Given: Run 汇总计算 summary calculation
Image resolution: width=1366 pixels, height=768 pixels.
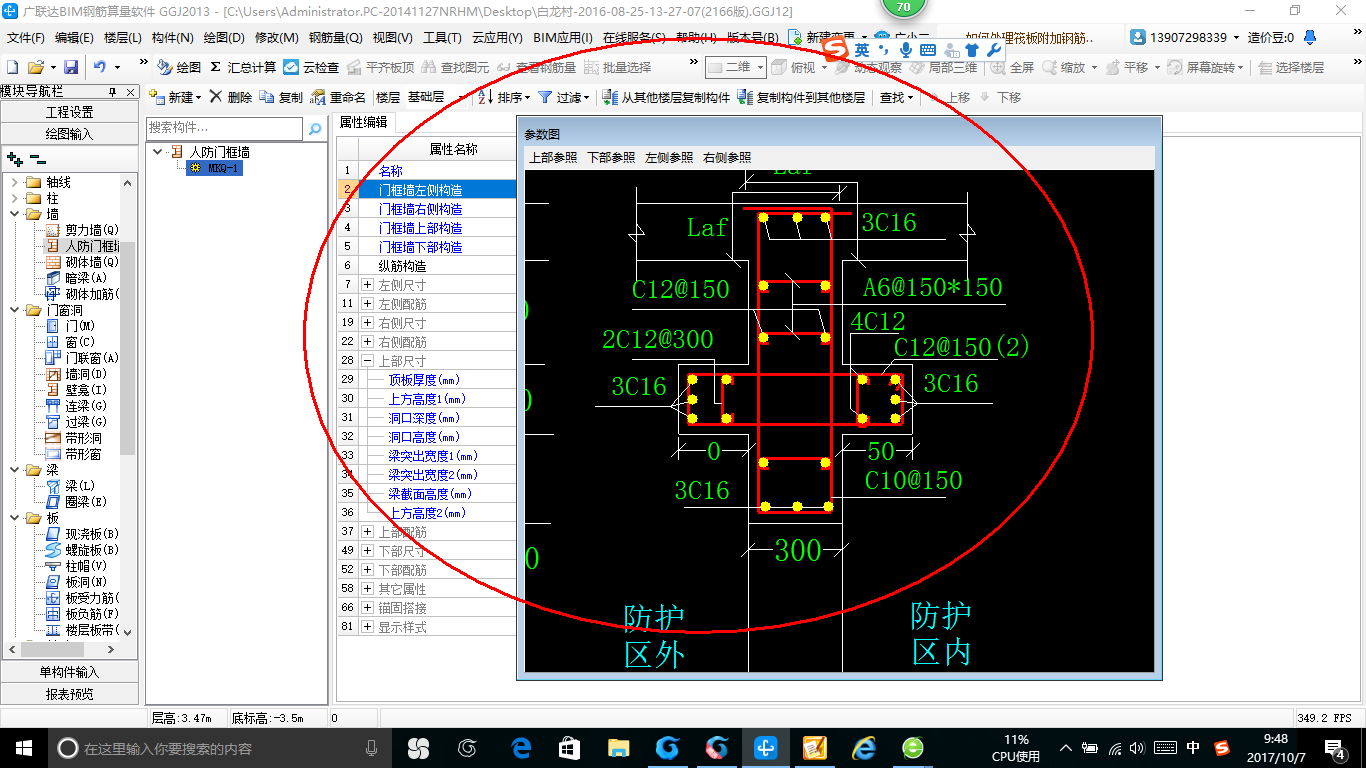Looking at the screenshot, I should coord(243,67).
